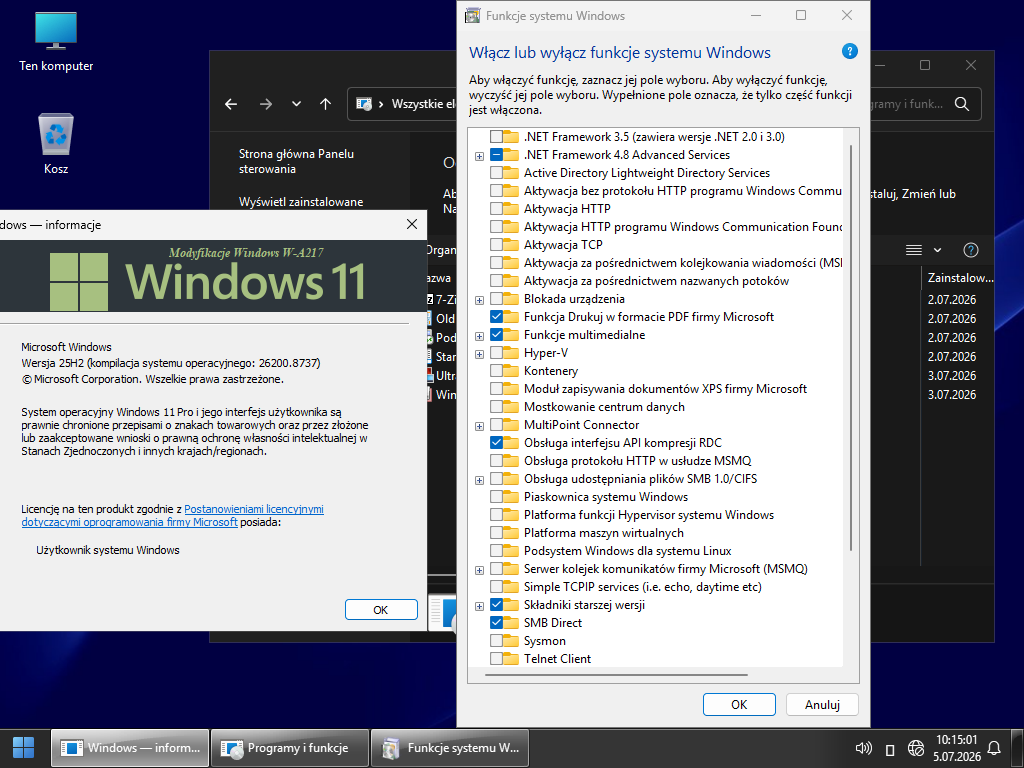Click folder icon of Sysmon row
The height and width of the screenshot is (768, 1024).
(511, 641)
